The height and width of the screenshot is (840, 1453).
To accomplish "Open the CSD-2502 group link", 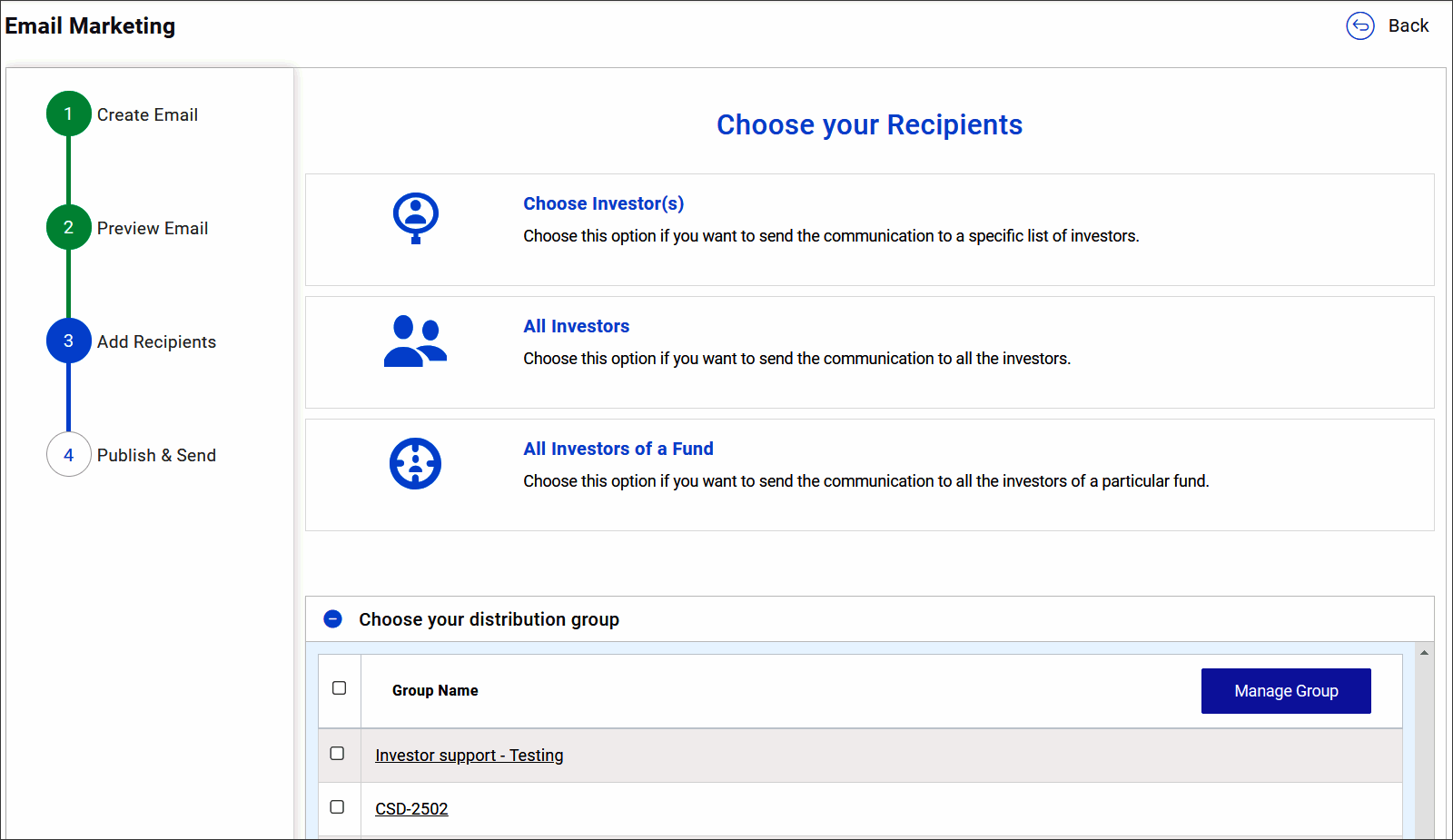I will click(411, 808).
